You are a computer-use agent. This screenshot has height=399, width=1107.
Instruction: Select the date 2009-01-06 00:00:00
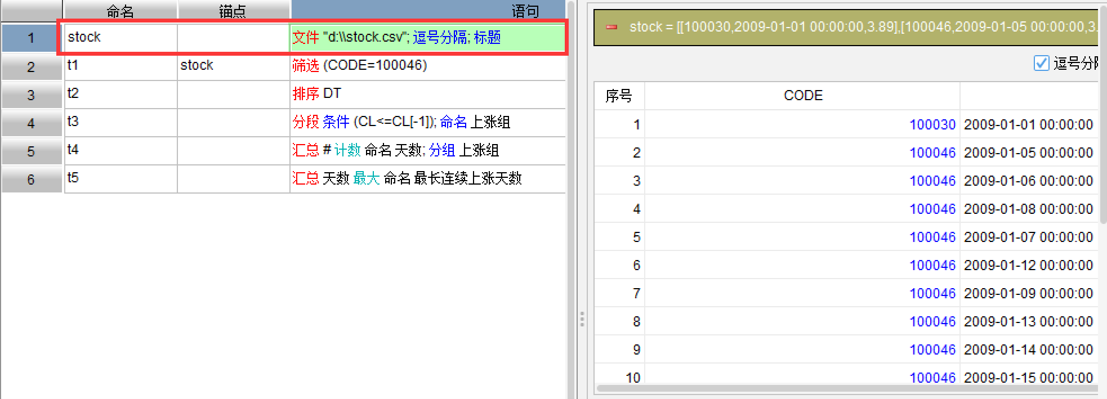pos(1028,181)
